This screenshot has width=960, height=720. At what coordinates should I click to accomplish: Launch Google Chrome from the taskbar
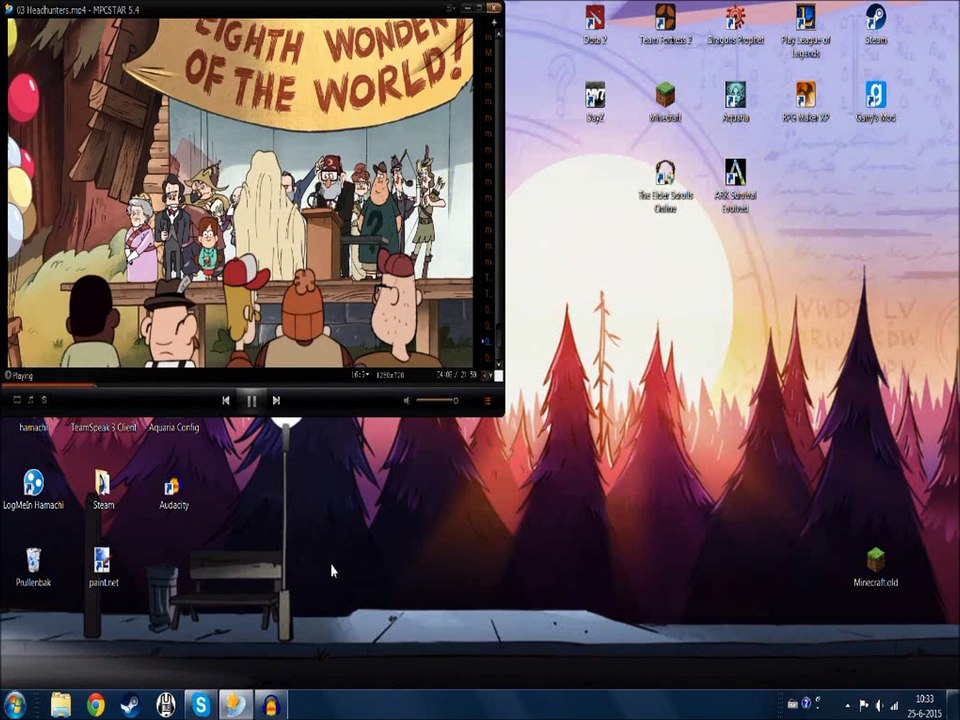pyautogui.click(x=96, y=705)
